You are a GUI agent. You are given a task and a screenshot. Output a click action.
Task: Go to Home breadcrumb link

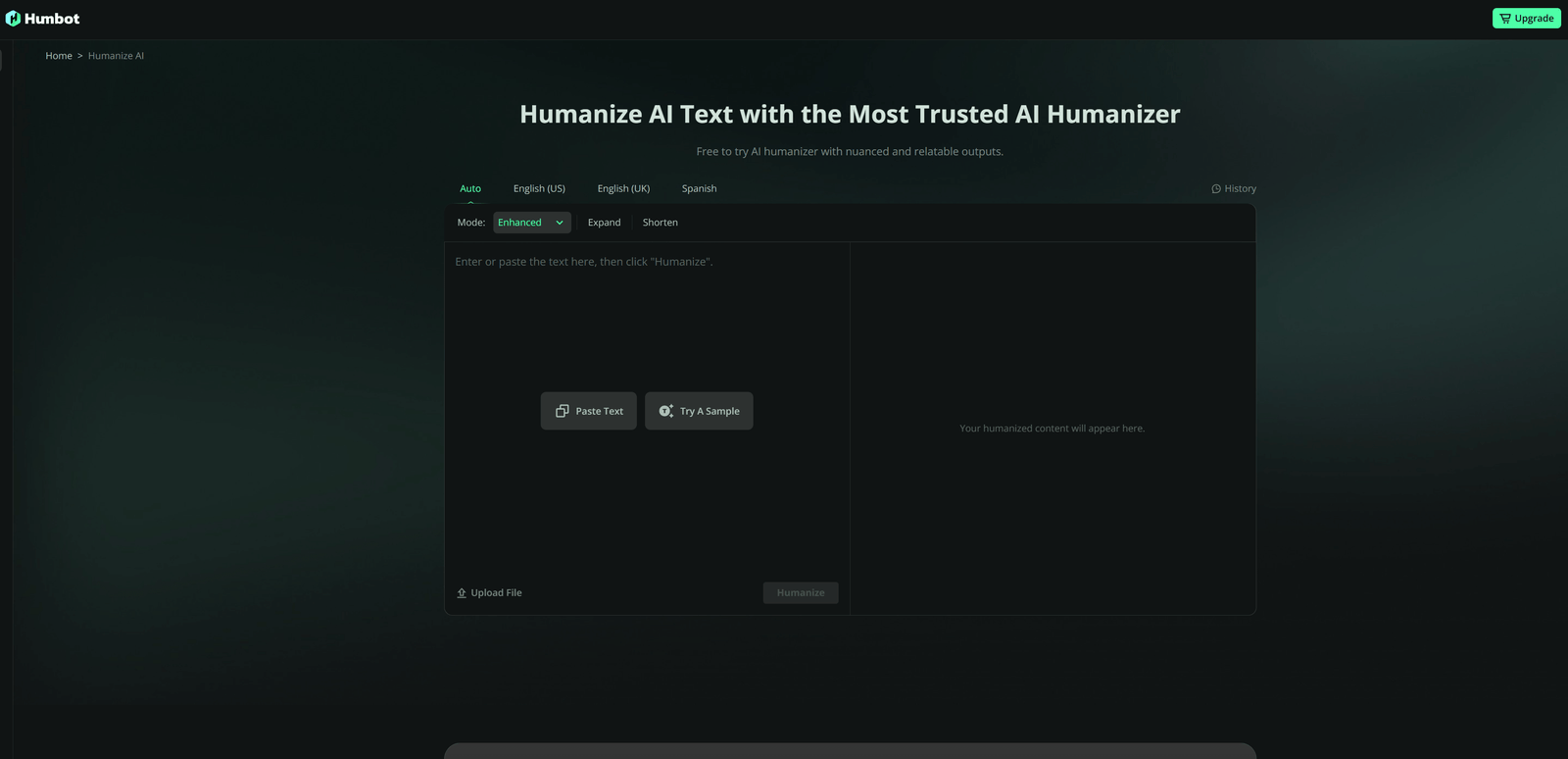click(59, 56)
